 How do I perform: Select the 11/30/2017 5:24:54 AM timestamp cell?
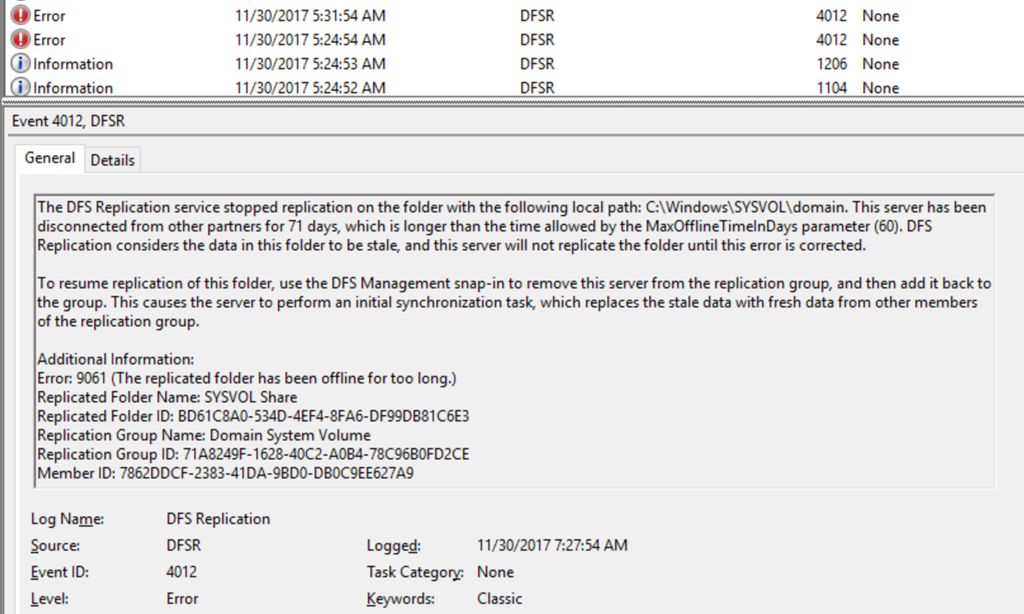pos(310,40)
